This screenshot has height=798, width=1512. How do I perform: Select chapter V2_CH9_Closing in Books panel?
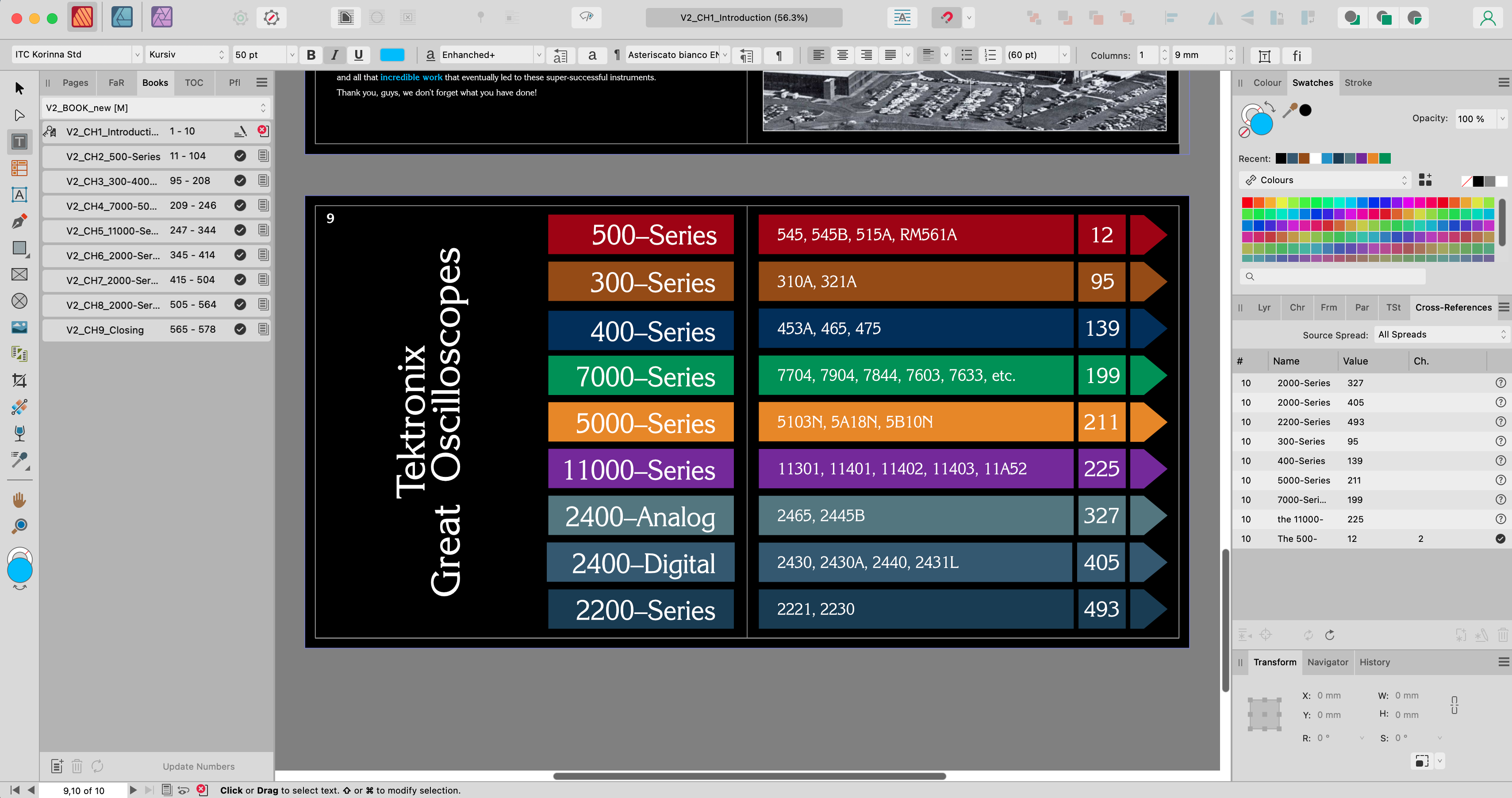point(156,330)
